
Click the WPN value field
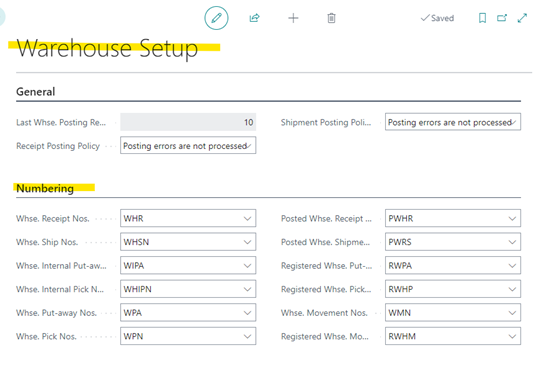pos(188,336)
